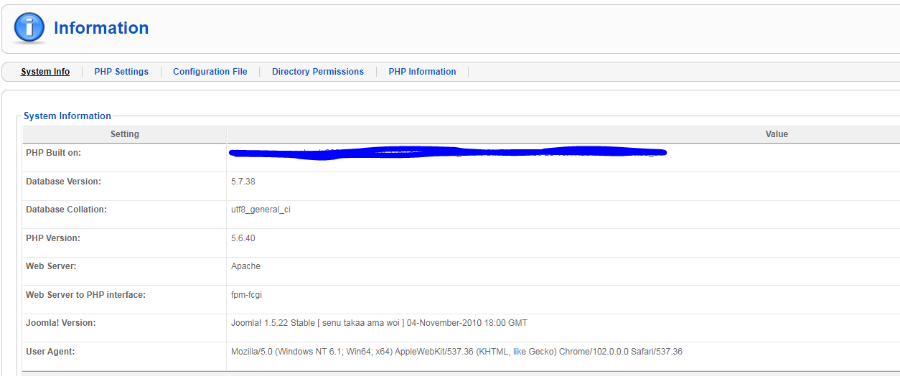Click the Mozilla/5.0 user agent string
900x376 pixels.
tap(456, 351)
